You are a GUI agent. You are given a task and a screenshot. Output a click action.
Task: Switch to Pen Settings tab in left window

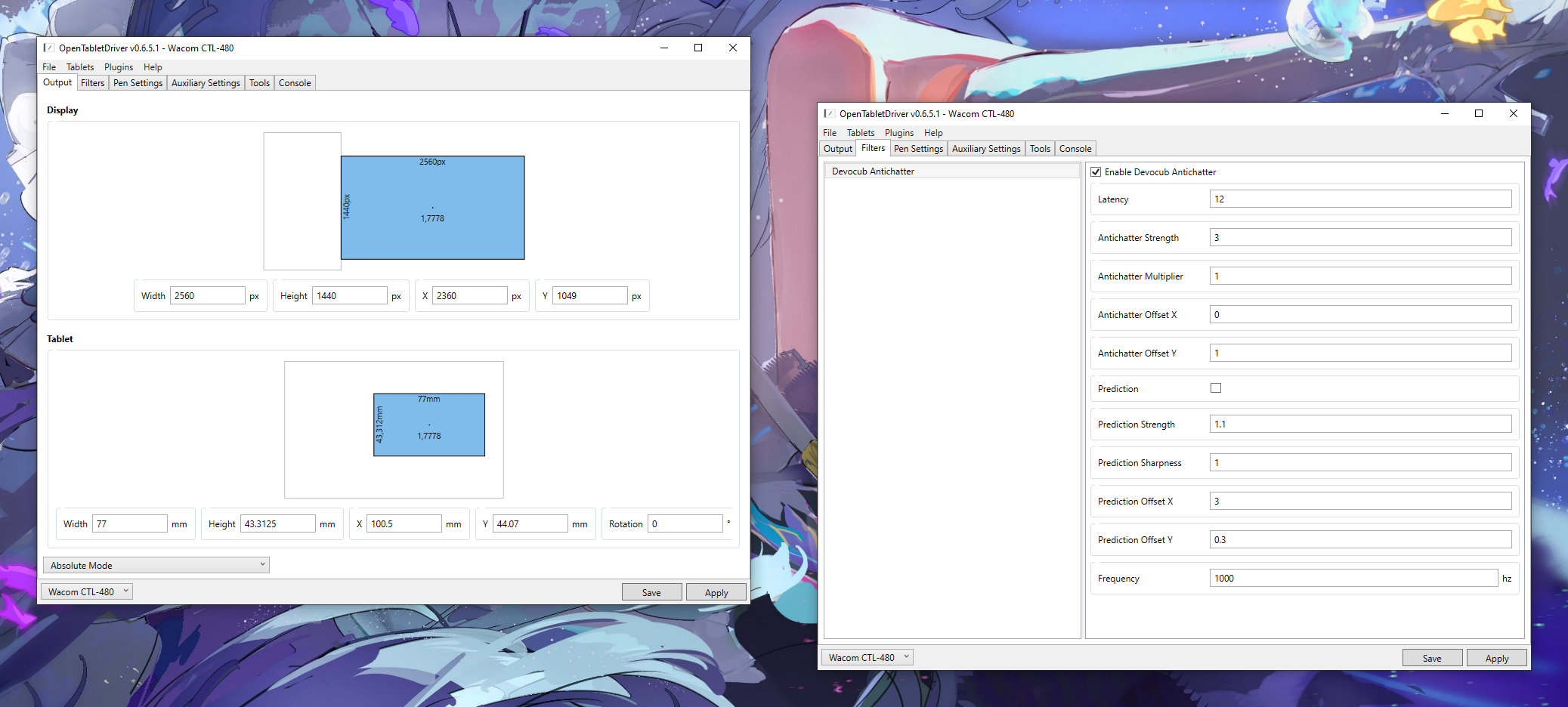(138, 83)
